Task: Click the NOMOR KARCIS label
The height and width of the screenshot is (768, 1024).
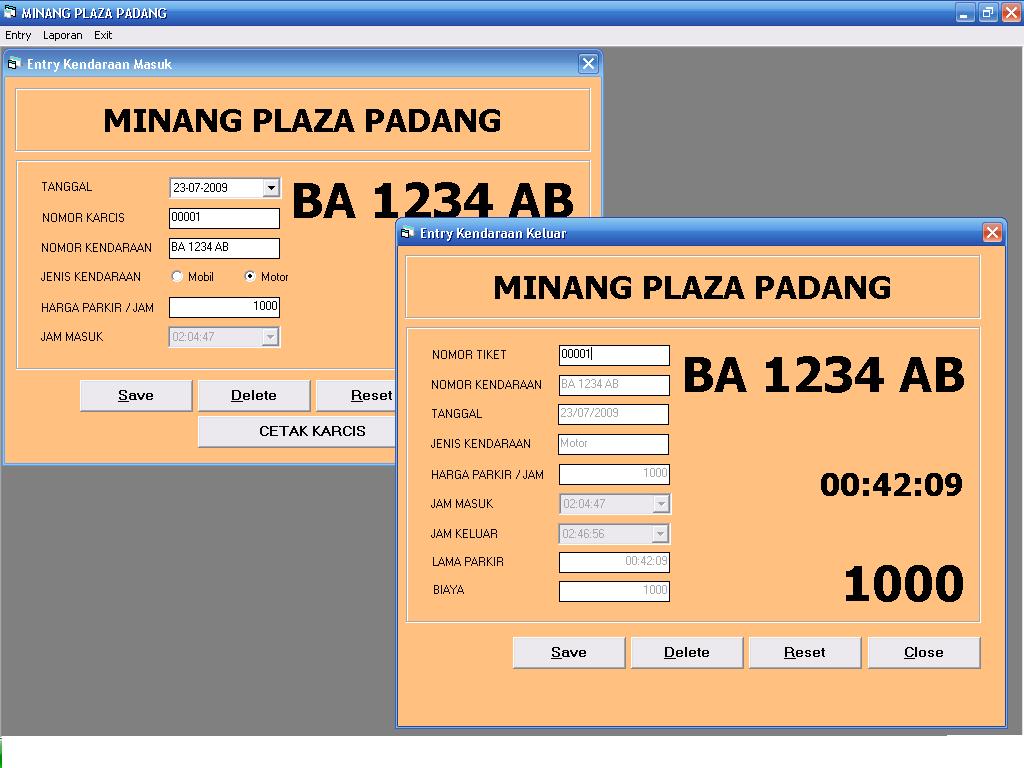Action: [x=83, y=218]
